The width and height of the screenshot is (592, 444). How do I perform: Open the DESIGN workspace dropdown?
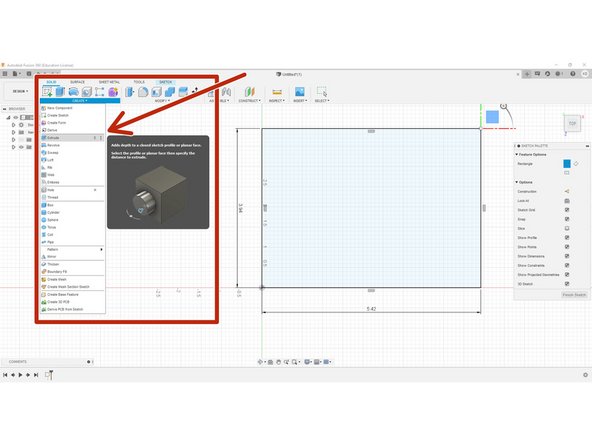(20, 91)
